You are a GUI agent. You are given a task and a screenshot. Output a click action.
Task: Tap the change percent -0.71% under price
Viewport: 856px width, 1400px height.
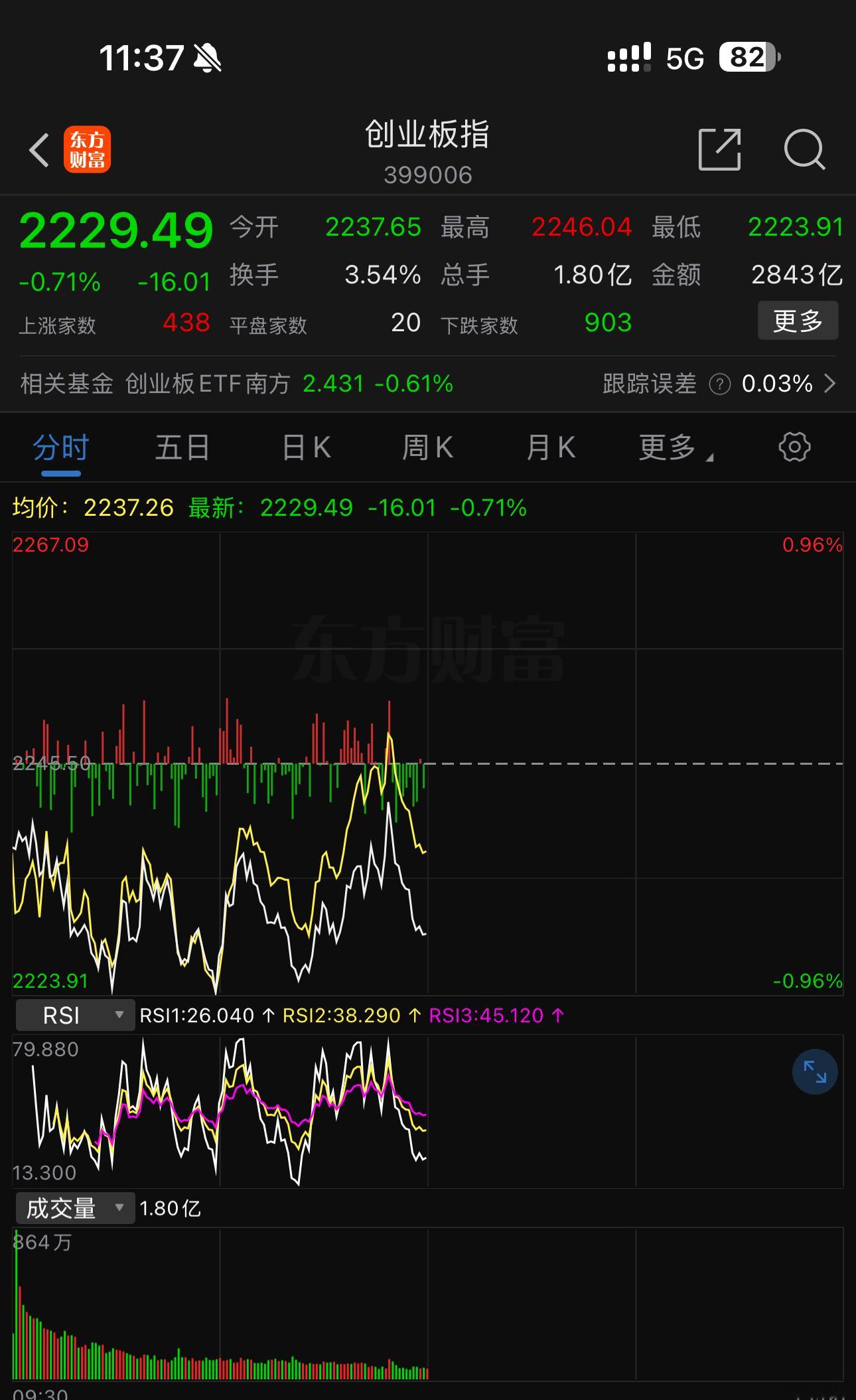pyautogui.click(x=60, y=282)
